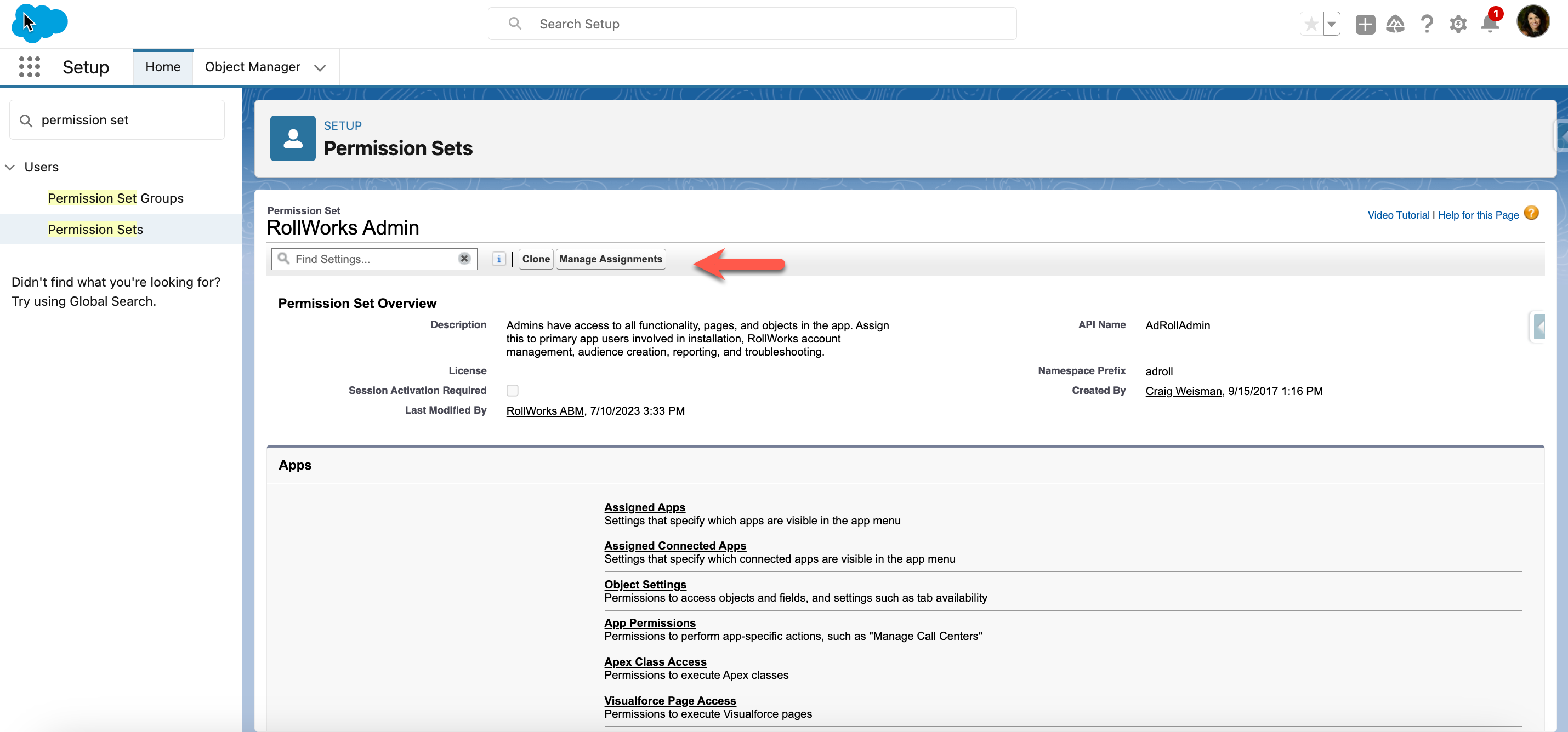1568x732 pixels.
Task: Open the App Launcher grid icon
Action: click(29, 67)
